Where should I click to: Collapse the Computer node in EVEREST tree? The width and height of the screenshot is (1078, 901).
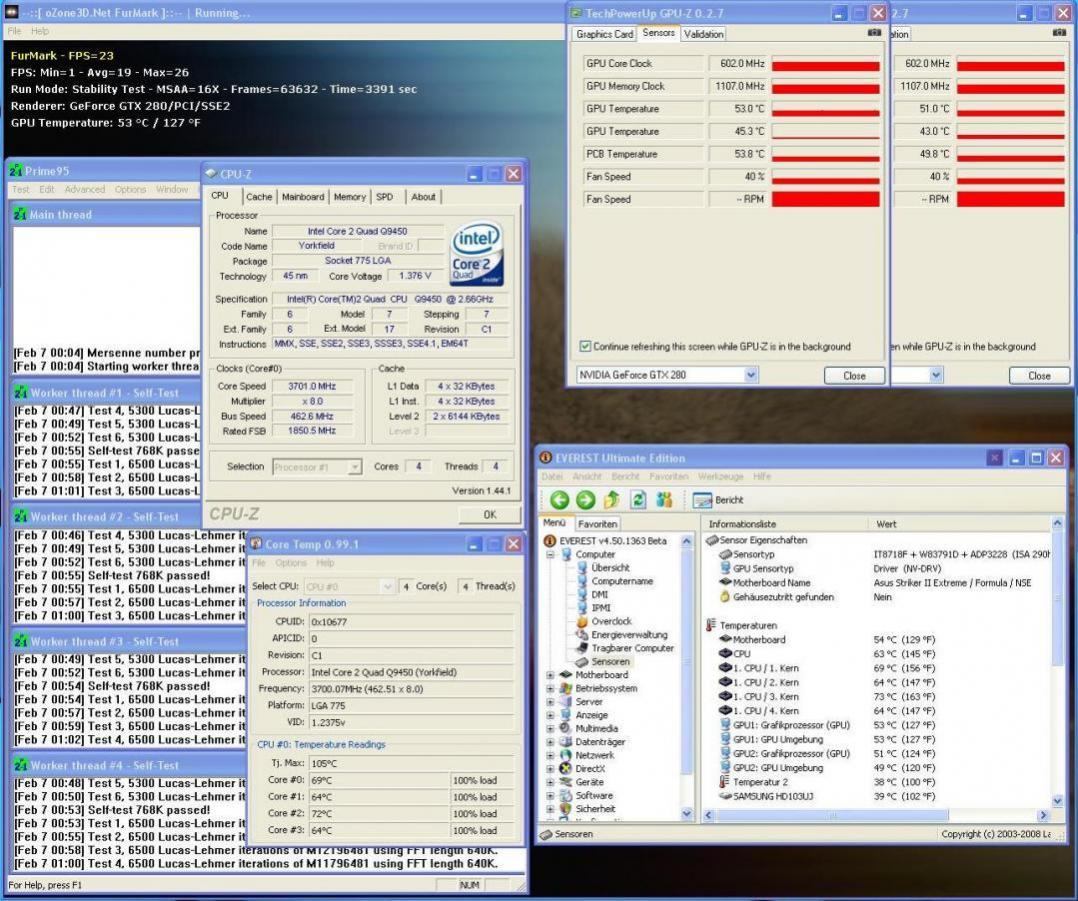point(550,555)
